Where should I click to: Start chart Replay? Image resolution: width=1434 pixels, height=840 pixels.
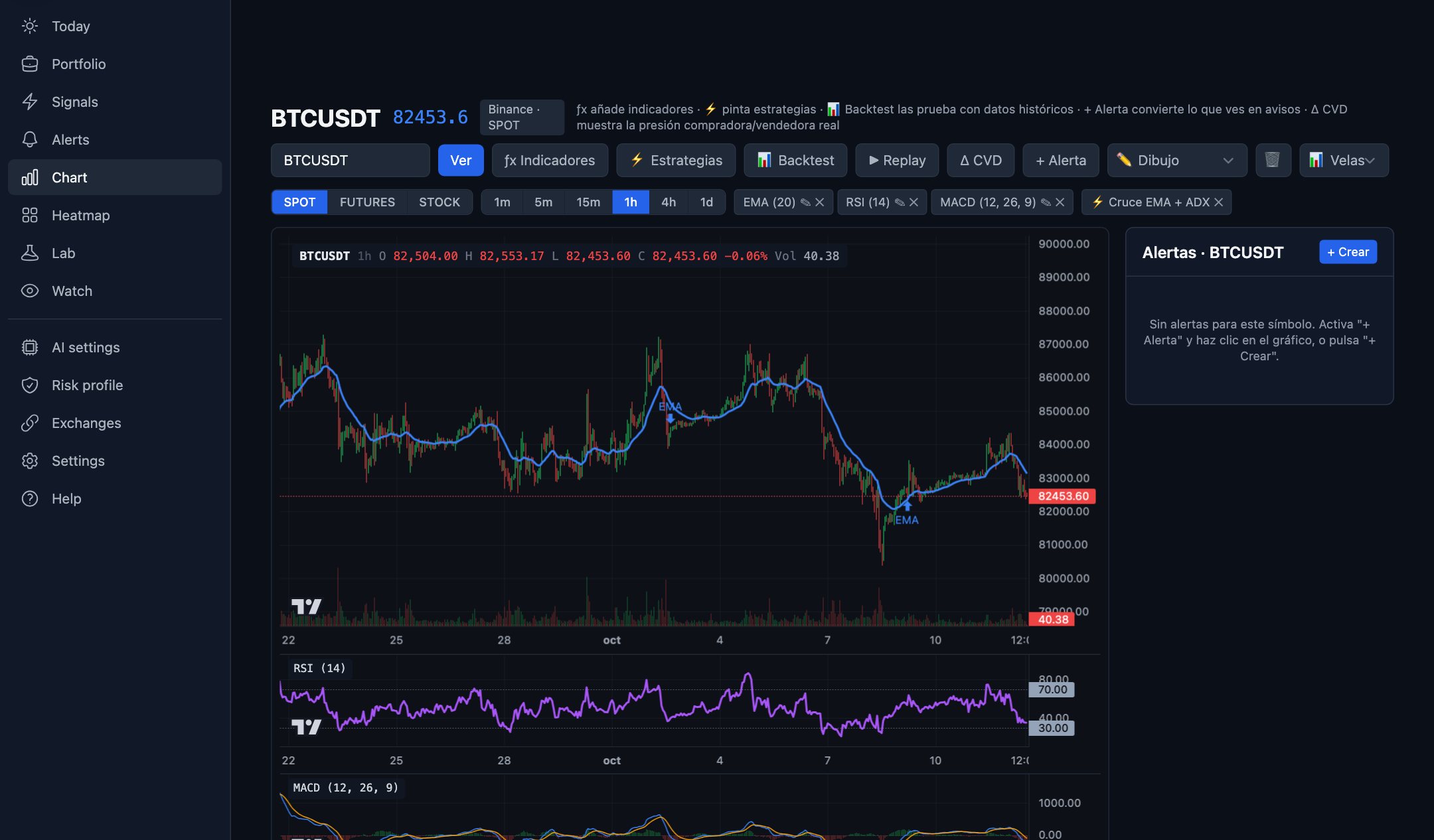[897, 160]
